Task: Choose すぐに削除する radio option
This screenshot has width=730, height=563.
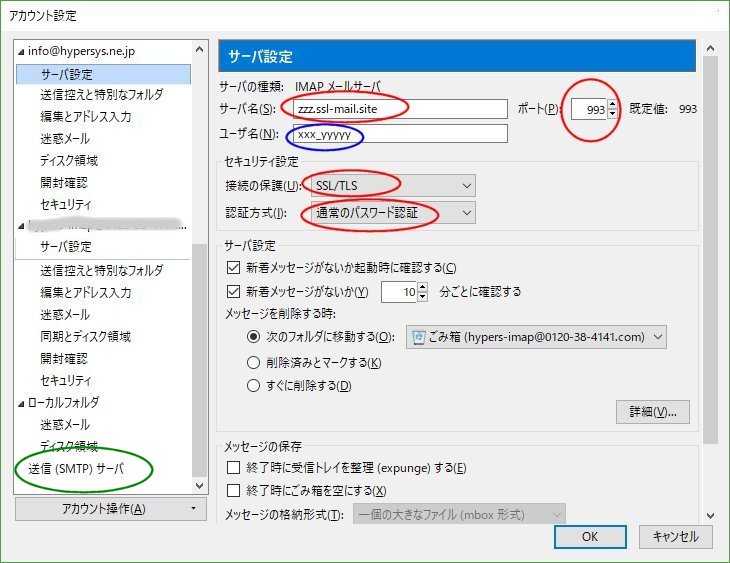Action: point(254,386)
